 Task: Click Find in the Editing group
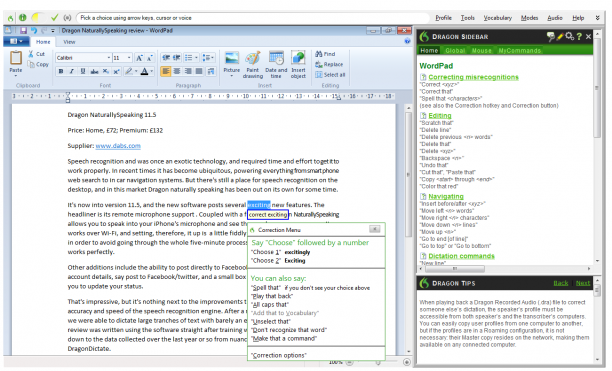coord(325,54)
